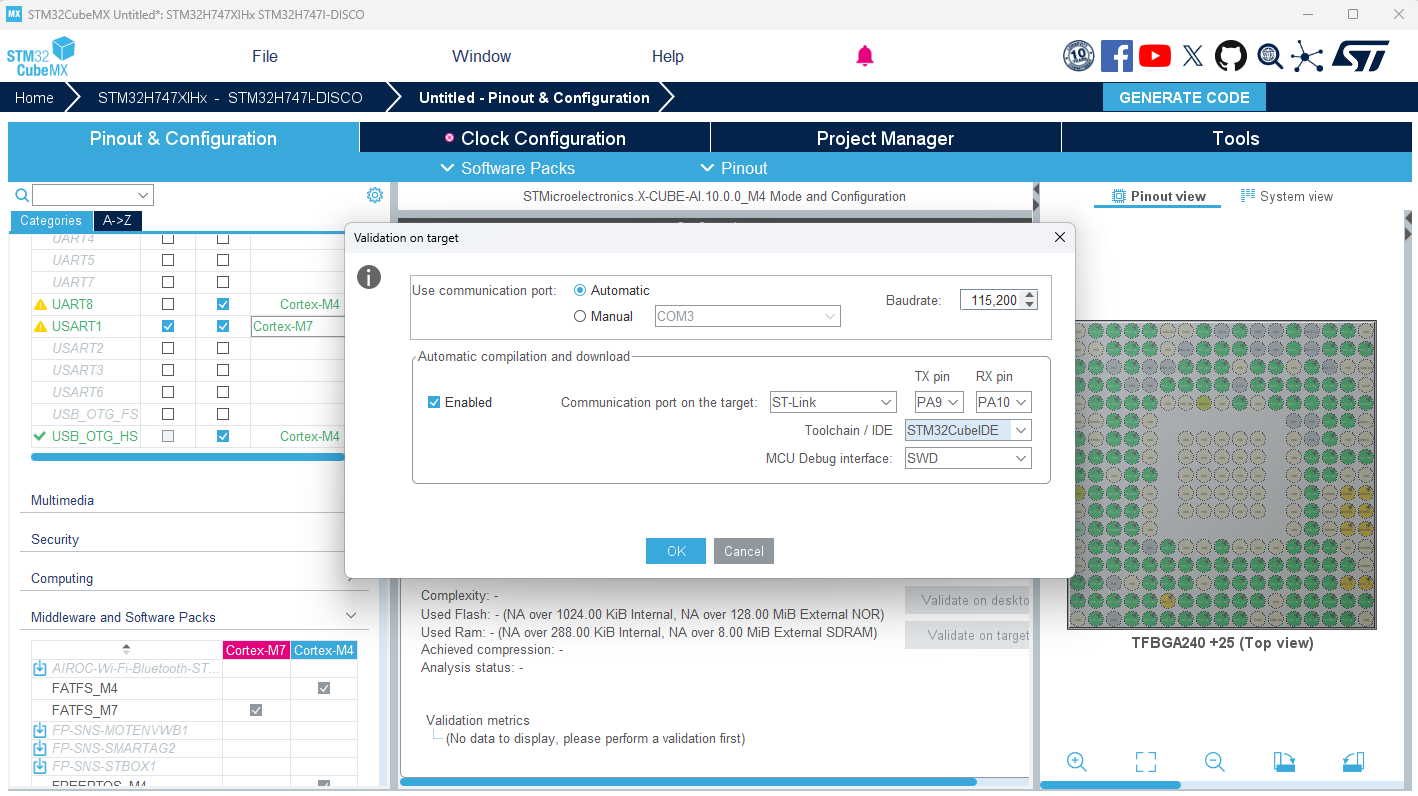Viewport: 1418px width, 796px height.
Task: Open the STM32CubeMX GitHub page icon
Action: click(x=1231, y=56)
